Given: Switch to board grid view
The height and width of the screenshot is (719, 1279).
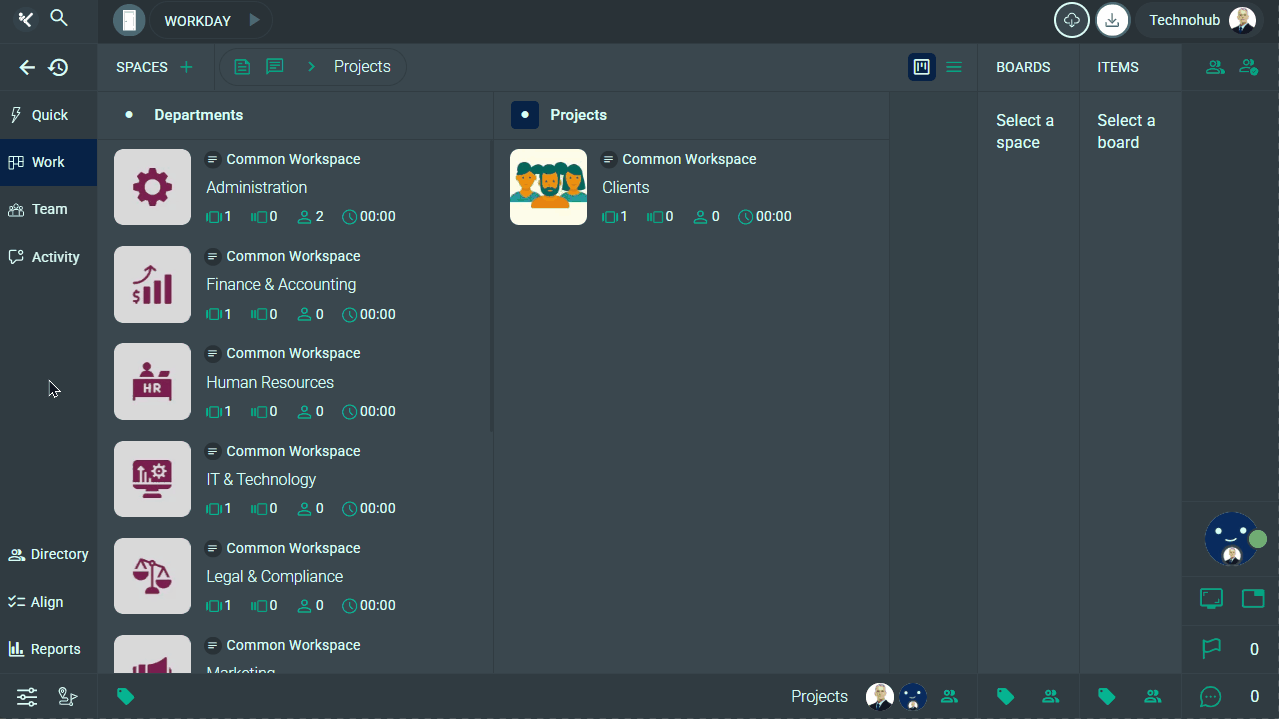Looking at the screenshot, I should 921,67.
